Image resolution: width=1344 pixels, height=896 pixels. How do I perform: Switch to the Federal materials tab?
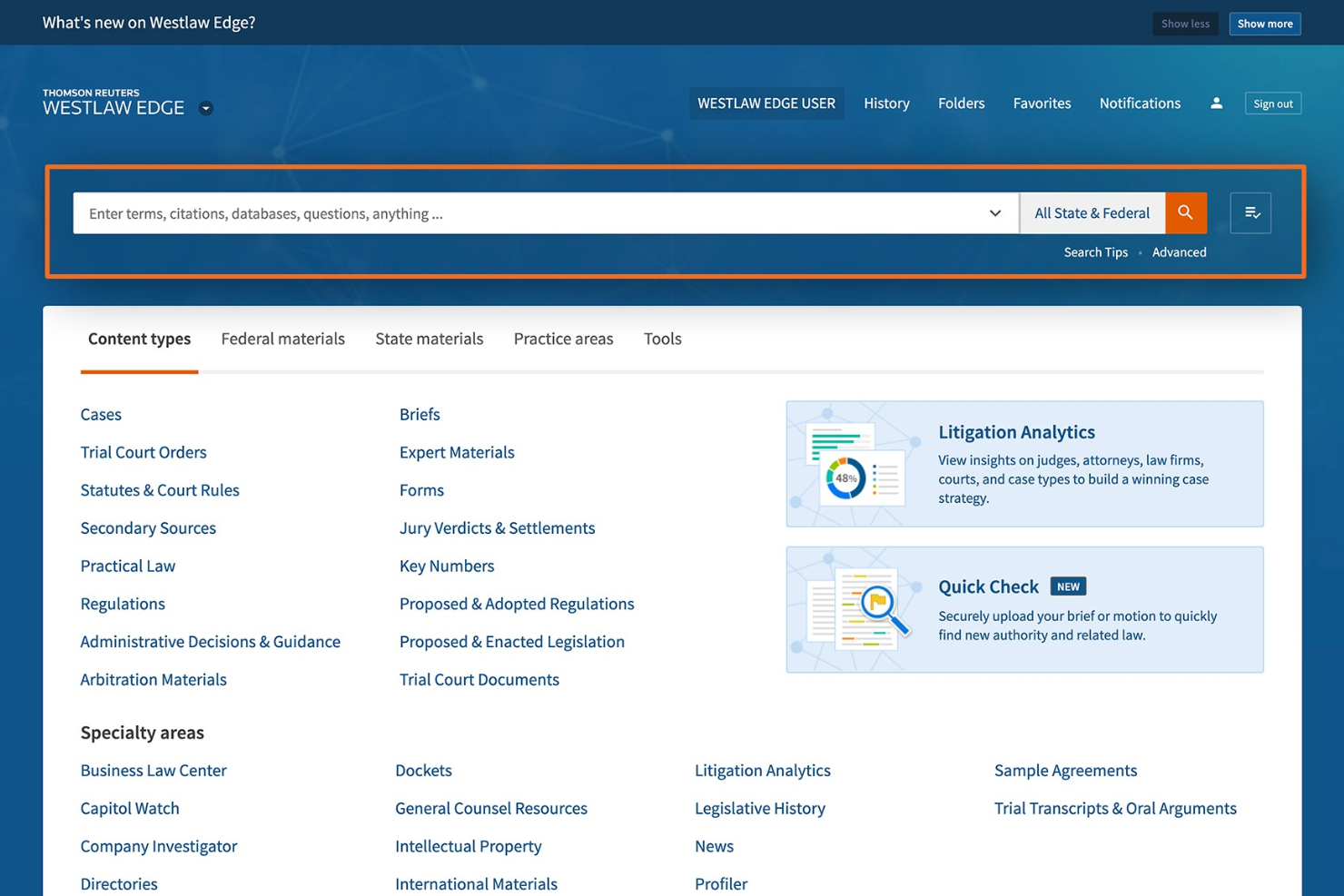pos(282,339)
